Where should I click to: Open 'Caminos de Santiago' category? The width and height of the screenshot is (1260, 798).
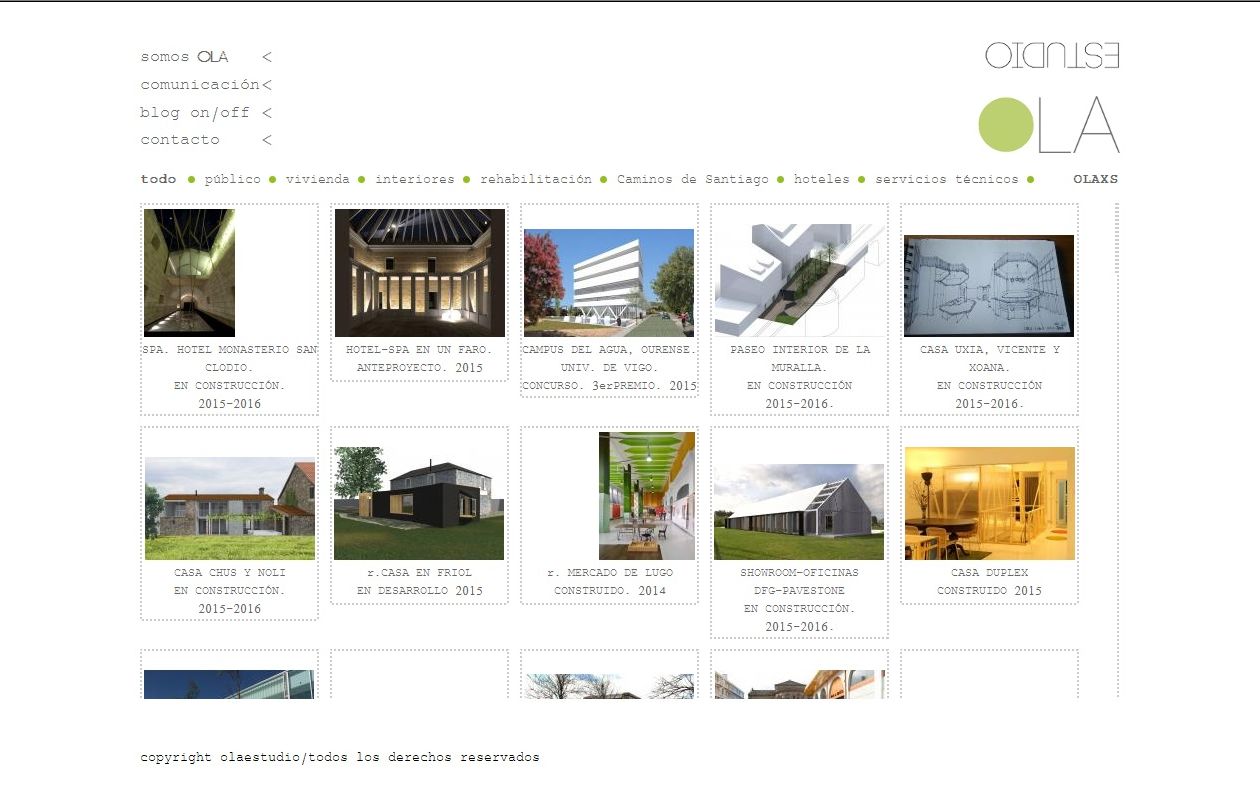pos(692,180)
